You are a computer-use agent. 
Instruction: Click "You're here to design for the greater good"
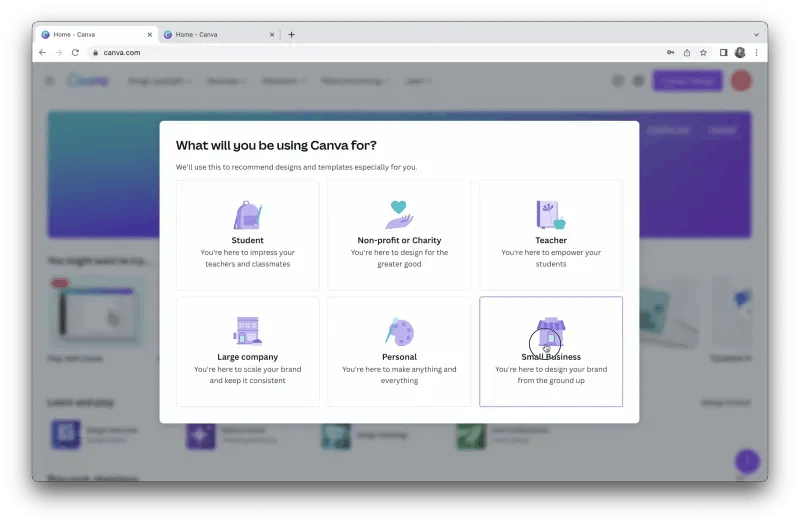click(399, 258)
